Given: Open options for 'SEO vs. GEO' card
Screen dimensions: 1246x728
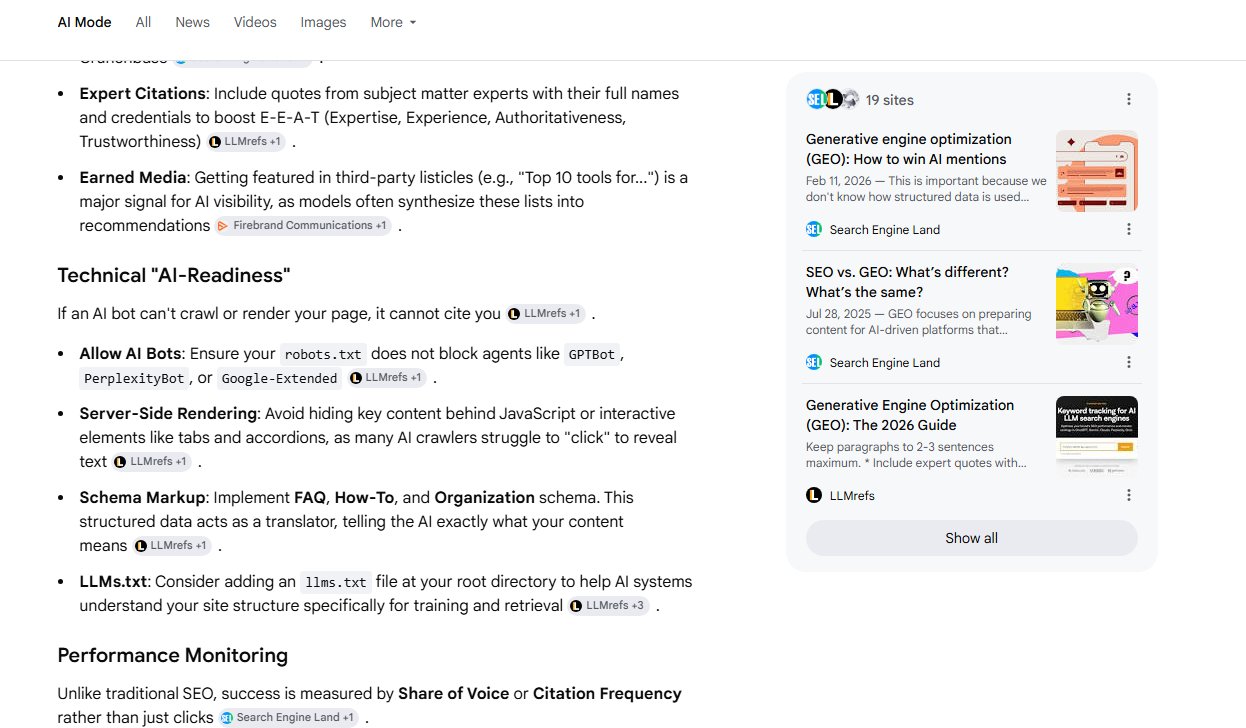Looking at the screenshot, I should 1129,362.
